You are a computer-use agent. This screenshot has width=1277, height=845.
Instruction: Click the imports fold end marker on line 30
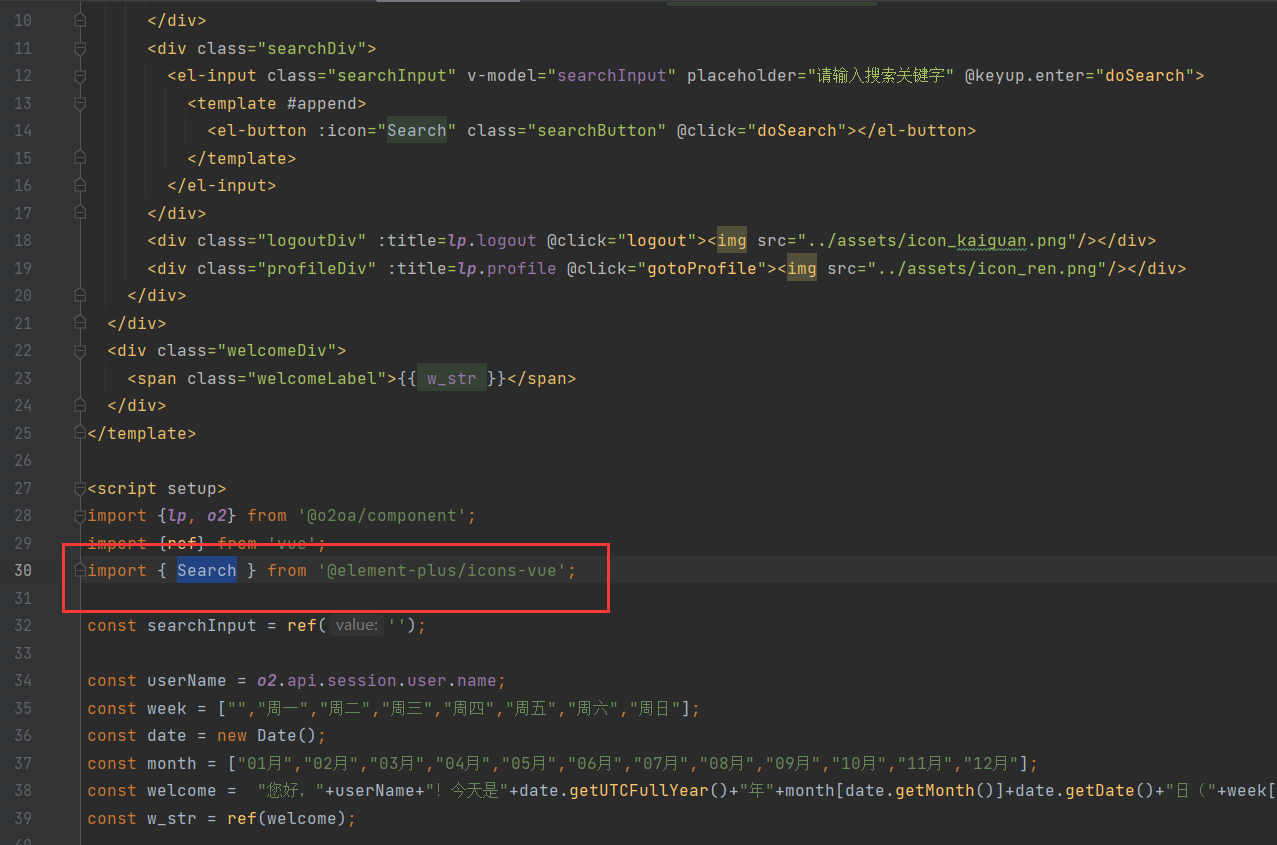coord(80,570)
